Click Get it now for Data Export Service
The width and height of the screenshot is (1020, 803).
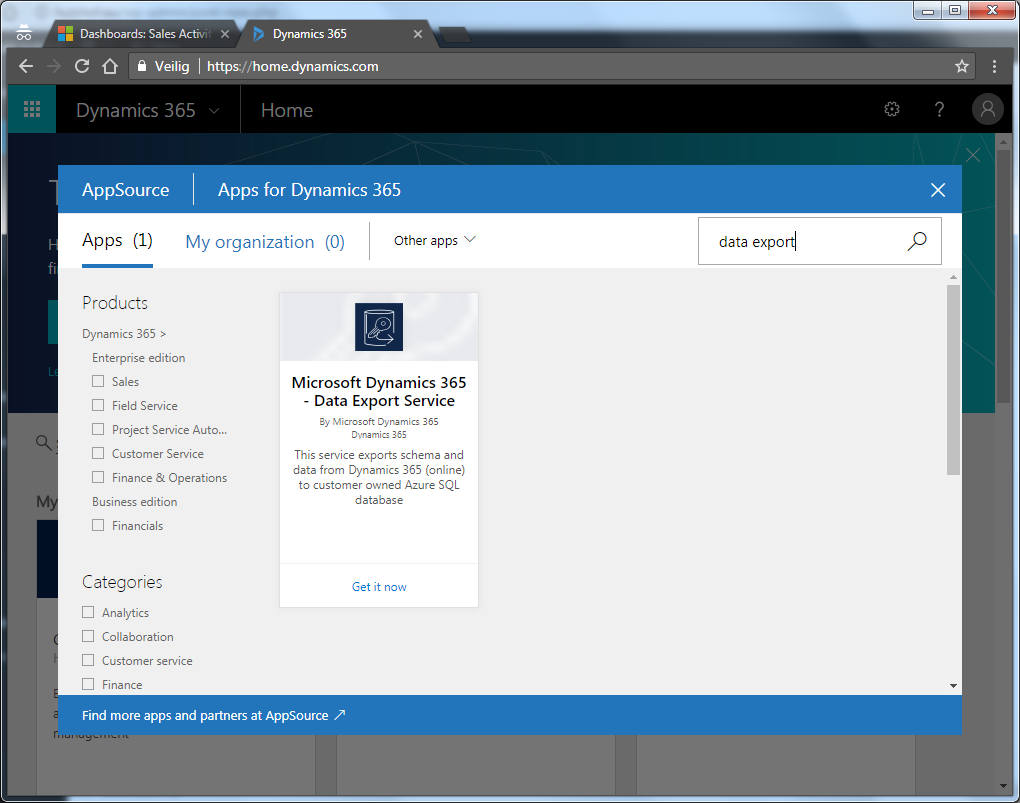click(x=379, y=587)
